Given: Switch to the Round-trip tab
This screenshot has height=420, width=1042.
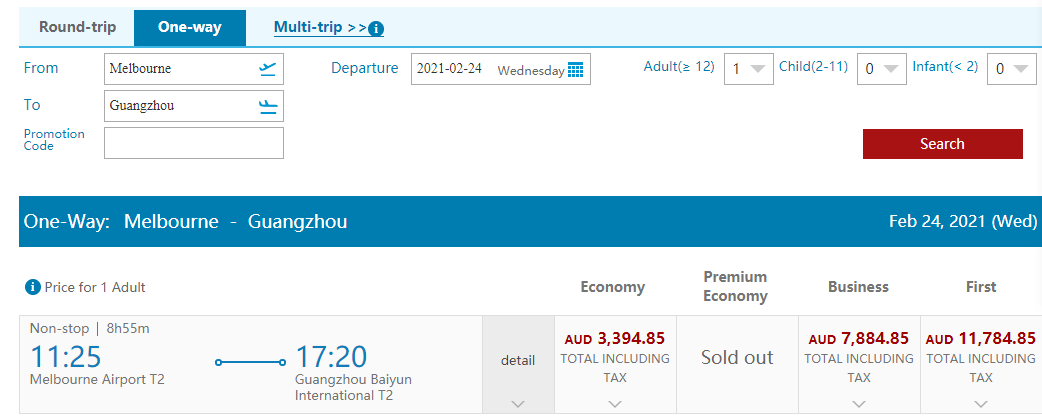Looking at the screenshot, I should point(77,28).
